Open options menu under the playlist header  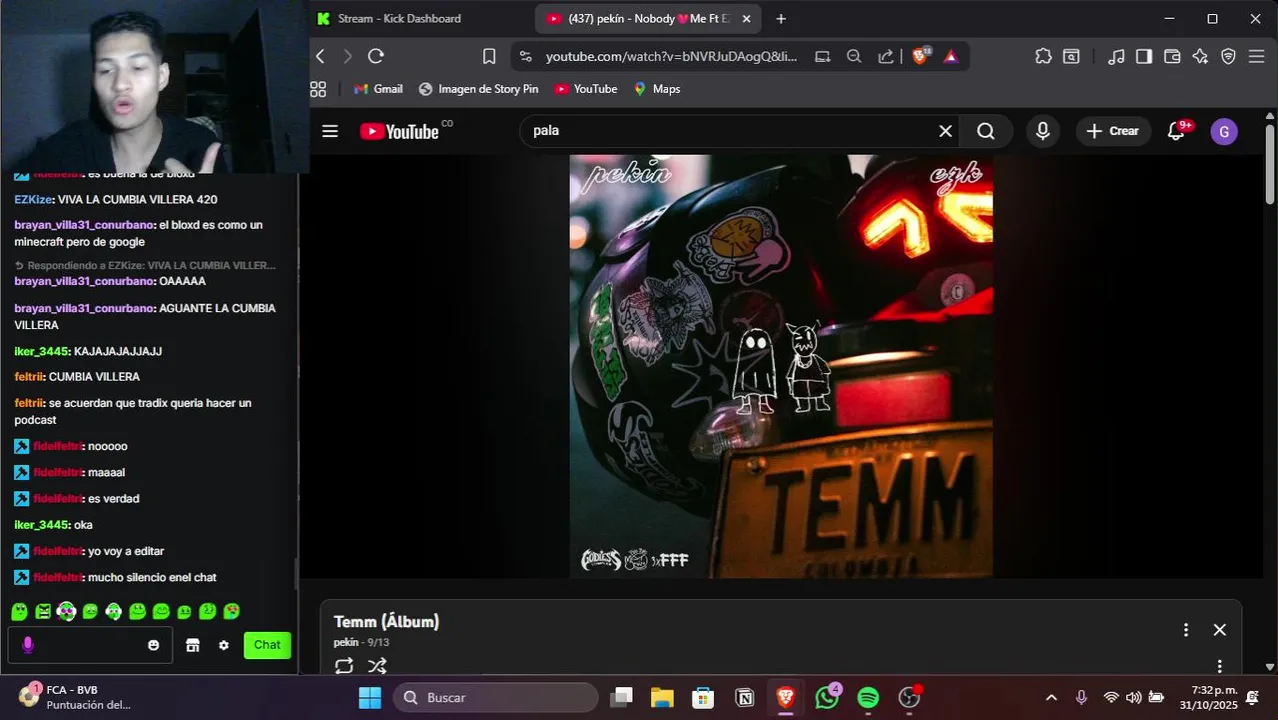[1220, 666]
